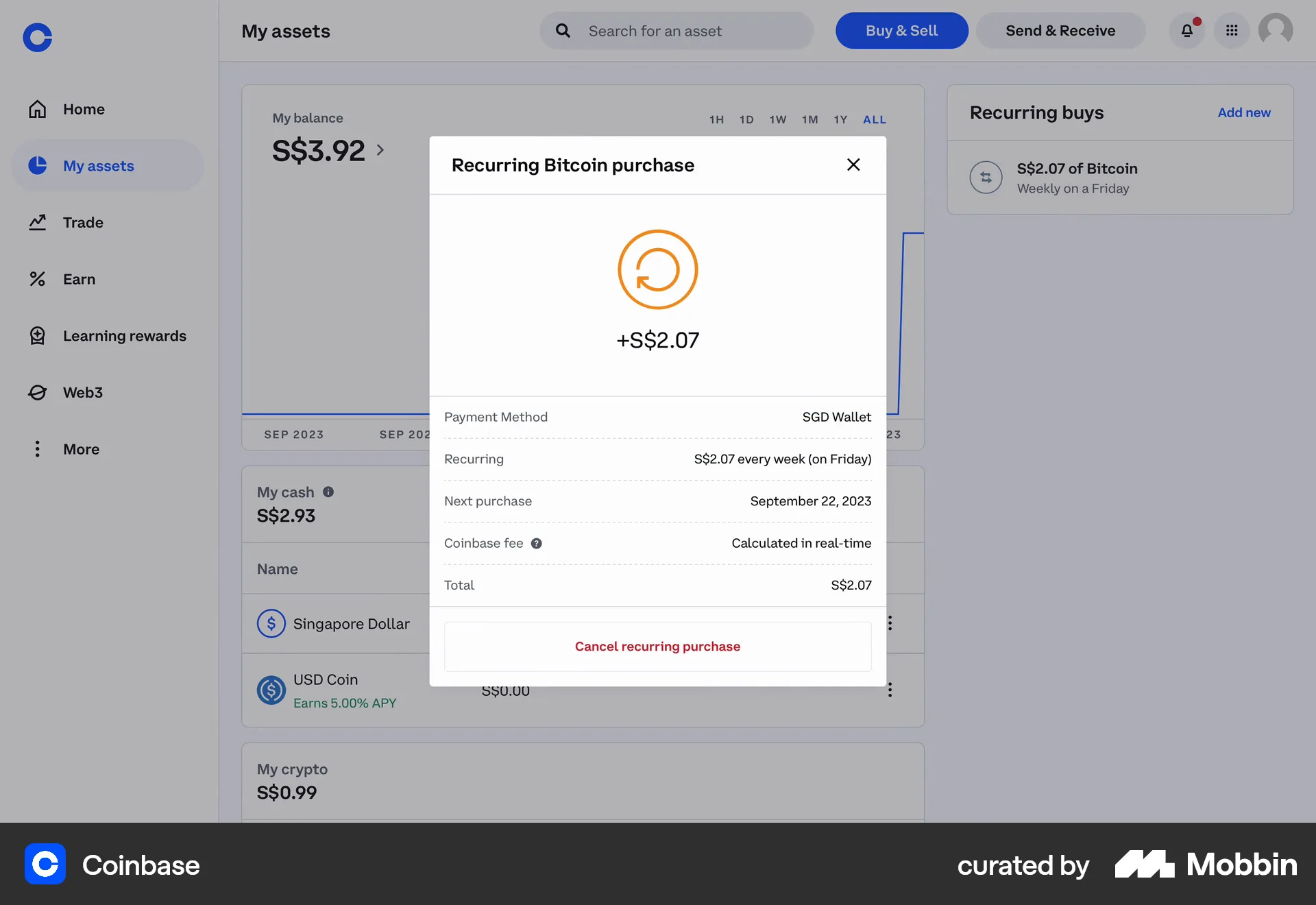This screenshot has width=1316, height=905.
Task: Click the Coinbase fee help tooltip icon
Action: click(537, 543)
